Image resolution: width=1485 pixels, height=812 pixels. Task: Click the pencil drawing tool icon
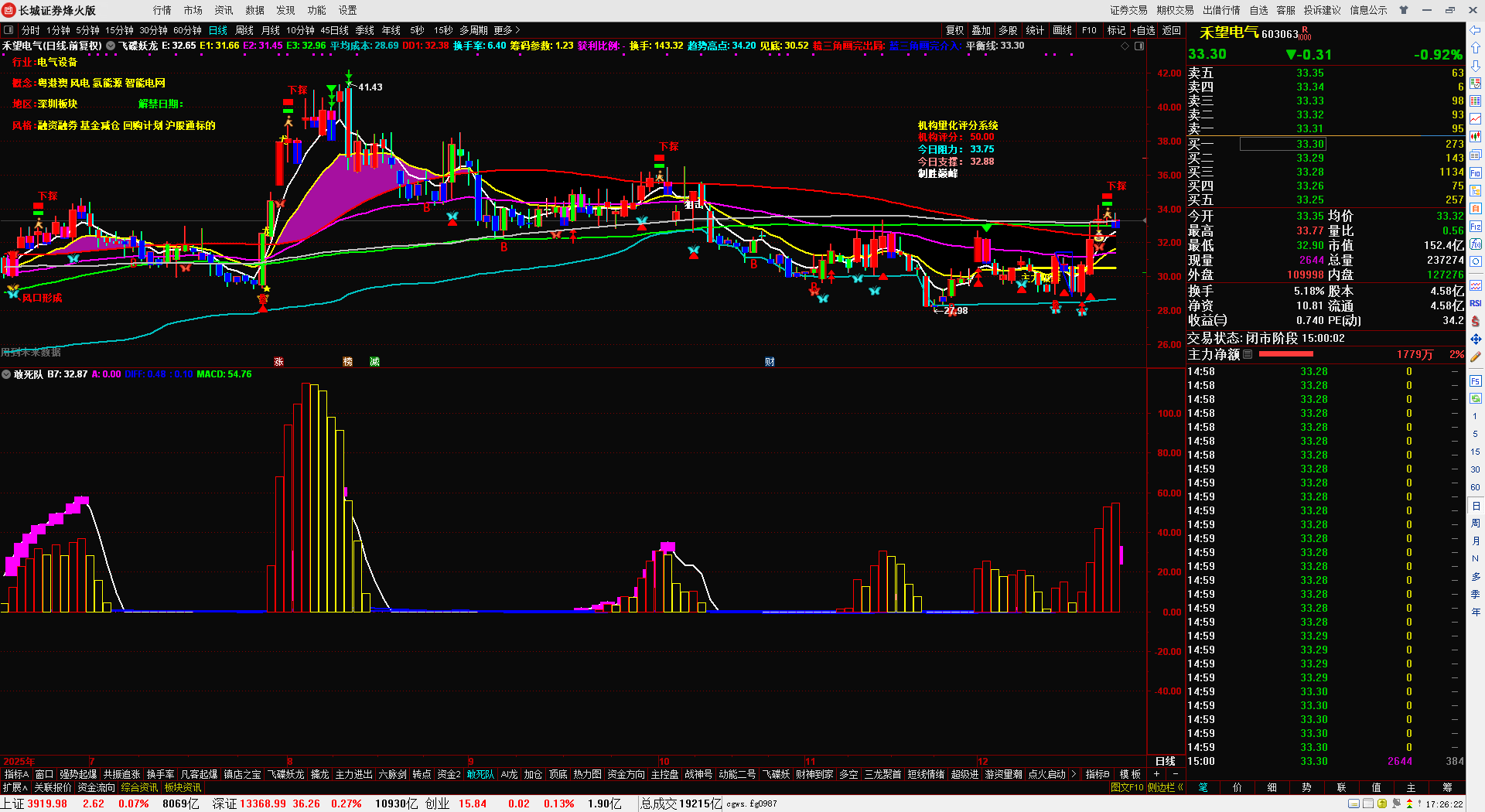click(x=1476, y=357)
